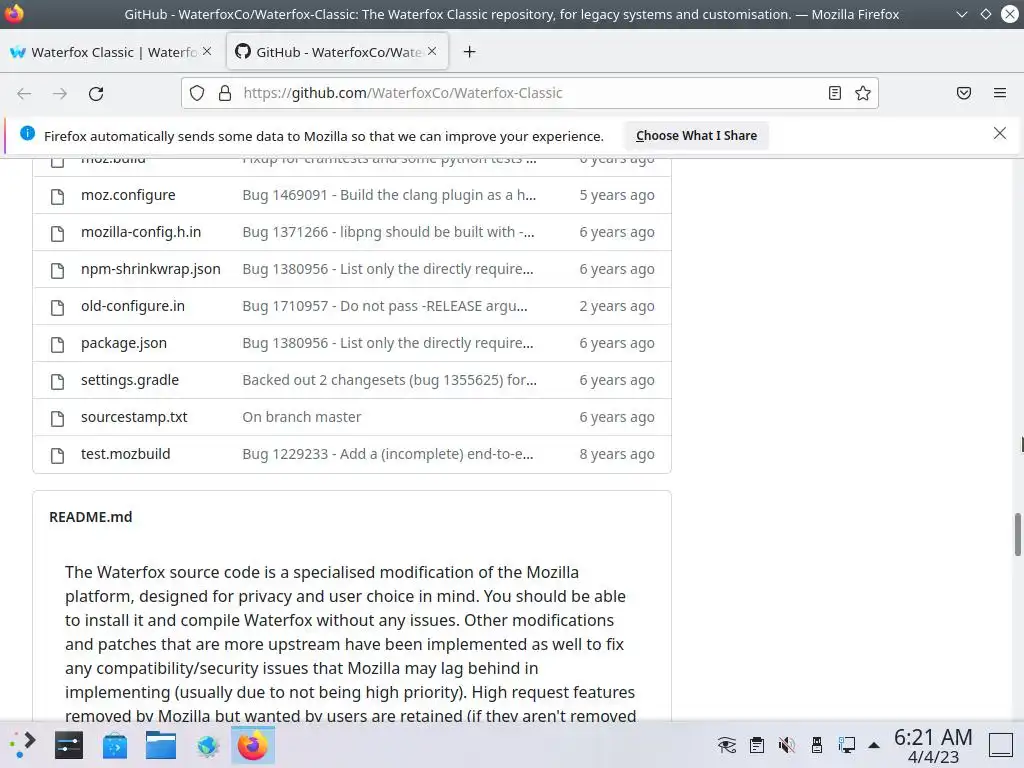1024x768 pixels.
Task: Click the page vertical scrollbar thumb
Action: [x=1017, y=534]
